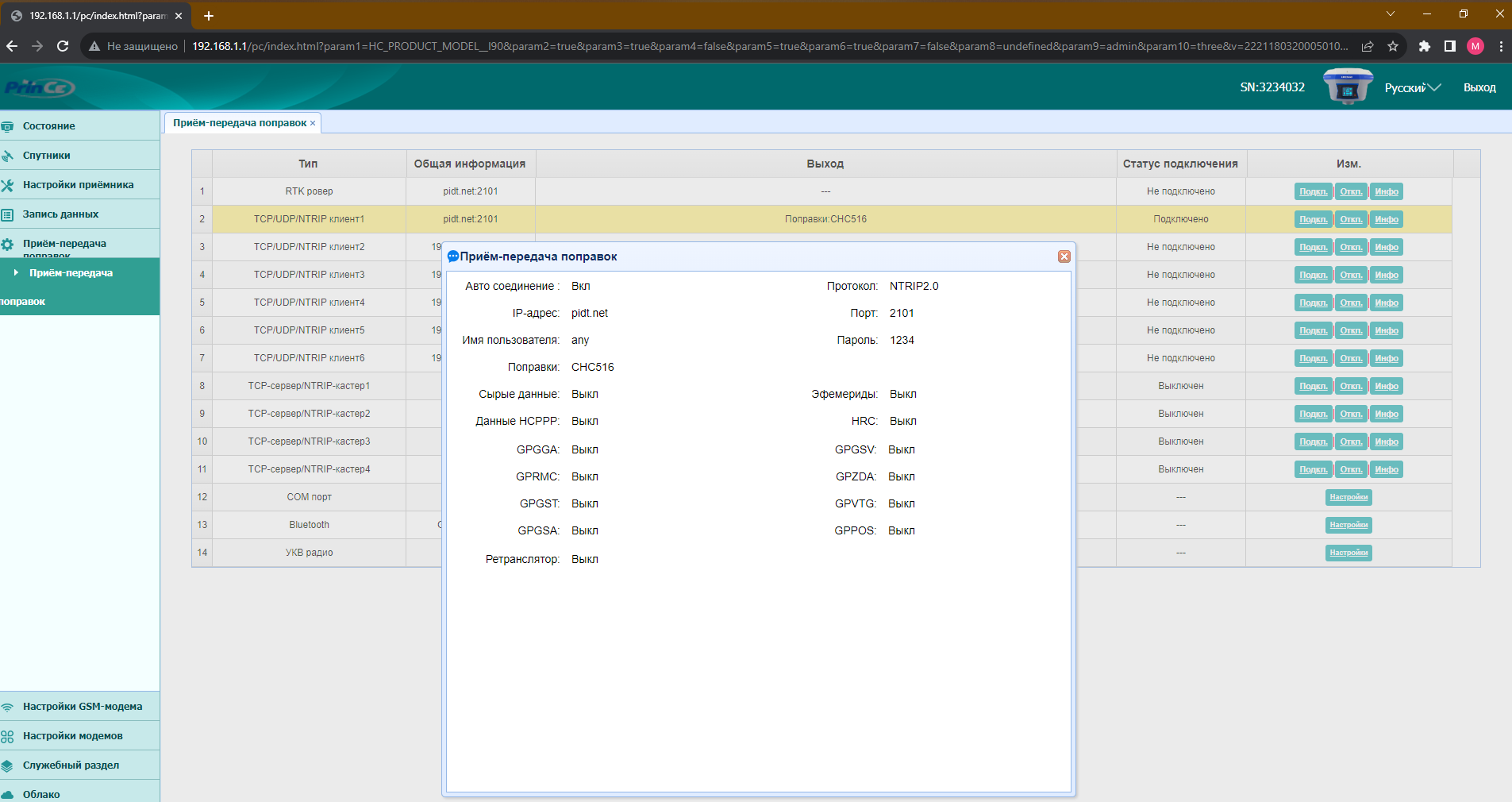Click Откл. button for RTK ровер row
Viewport: 1512px width, 802px height.
[x=1351, y=191]
